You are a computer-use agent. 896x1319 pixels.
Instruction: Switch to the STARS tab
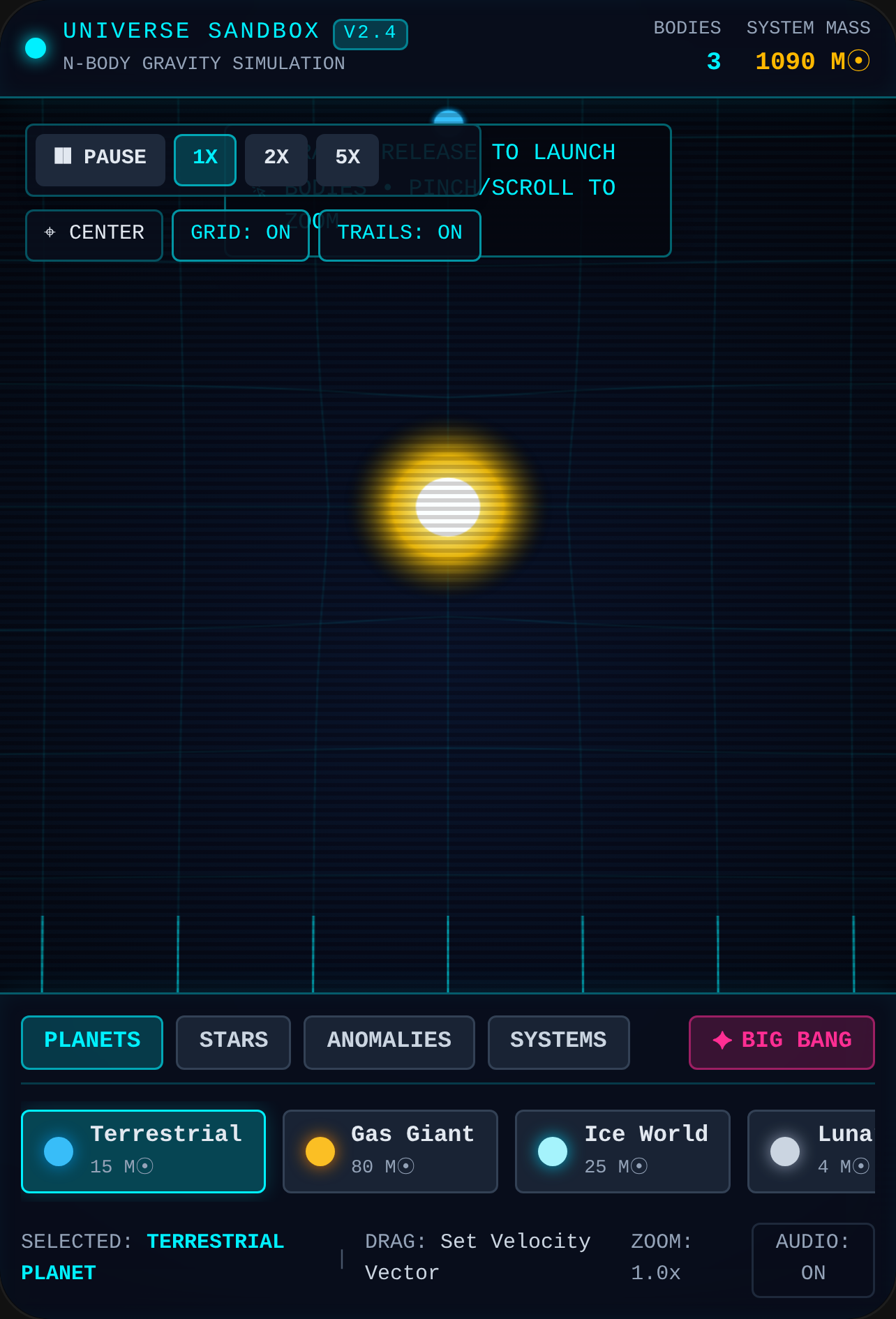tap(234, 1042)
